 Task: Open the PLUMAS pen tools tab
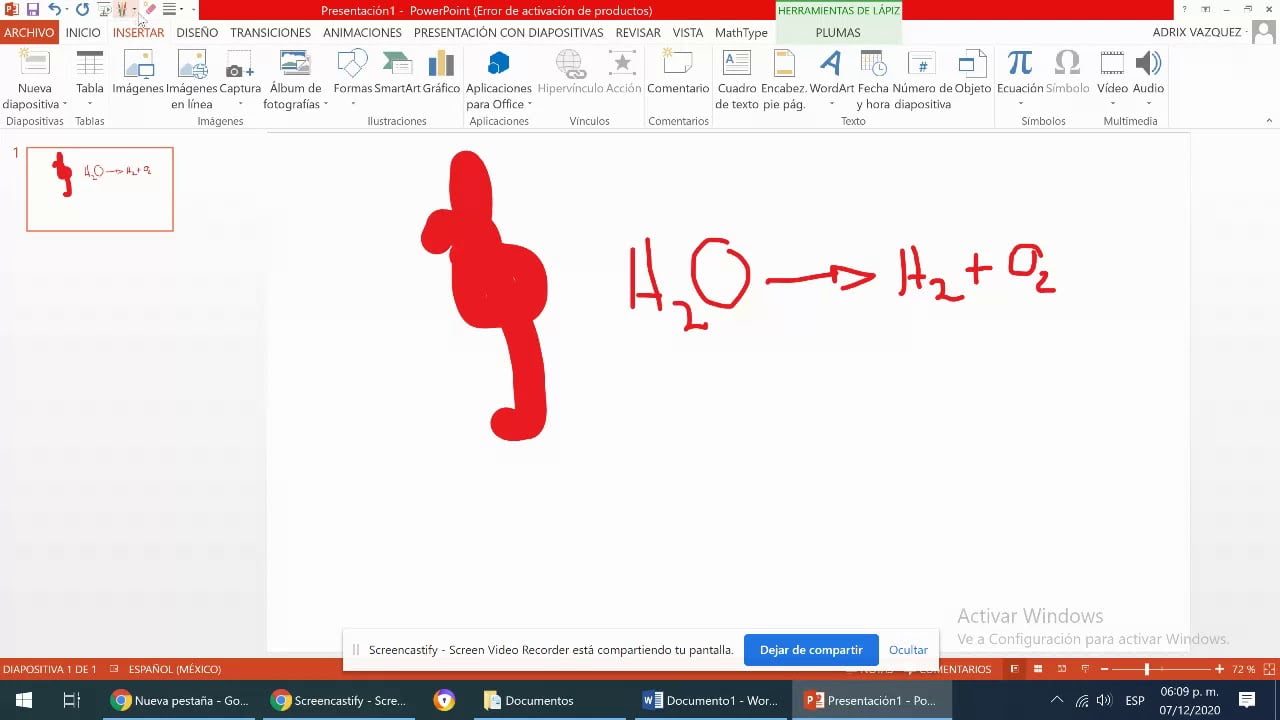coord(838,32)
